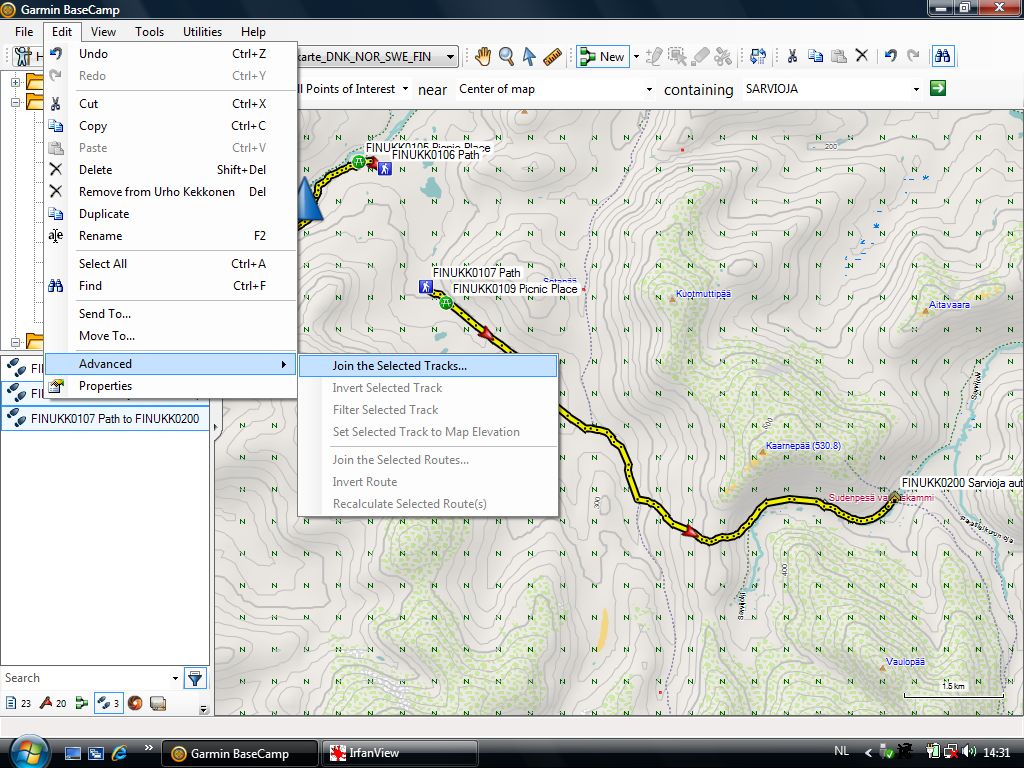Click the green search go arrow
This screenshot has height=768, width=1024.
[937, 89]
